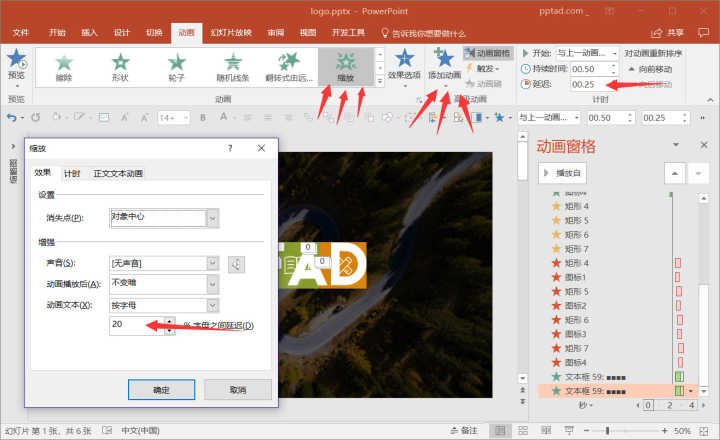Click the 预览 preview star icon

[x=17, y=60]
